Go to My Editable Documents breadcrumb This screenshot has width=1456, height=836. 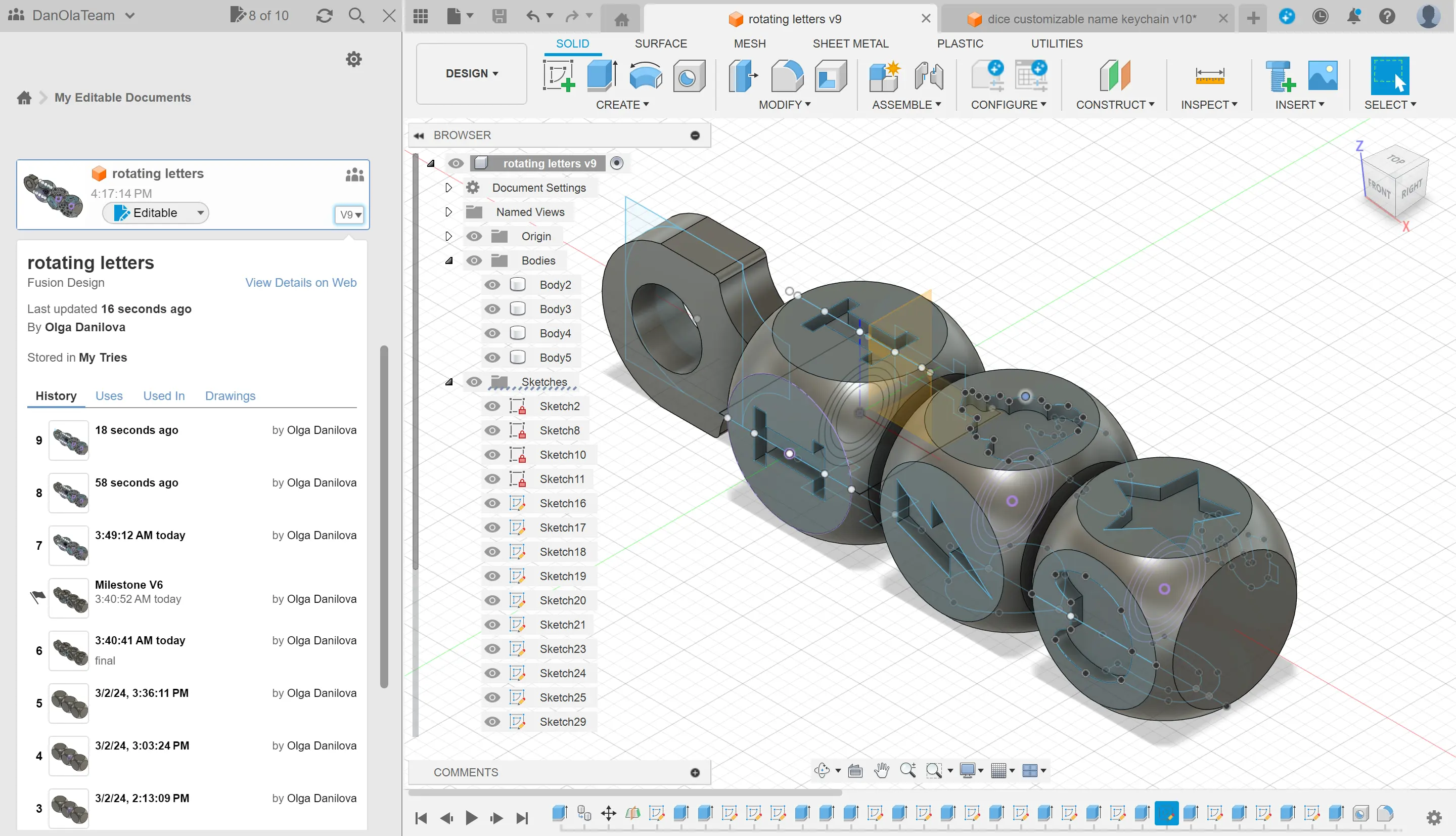[123, 98]
